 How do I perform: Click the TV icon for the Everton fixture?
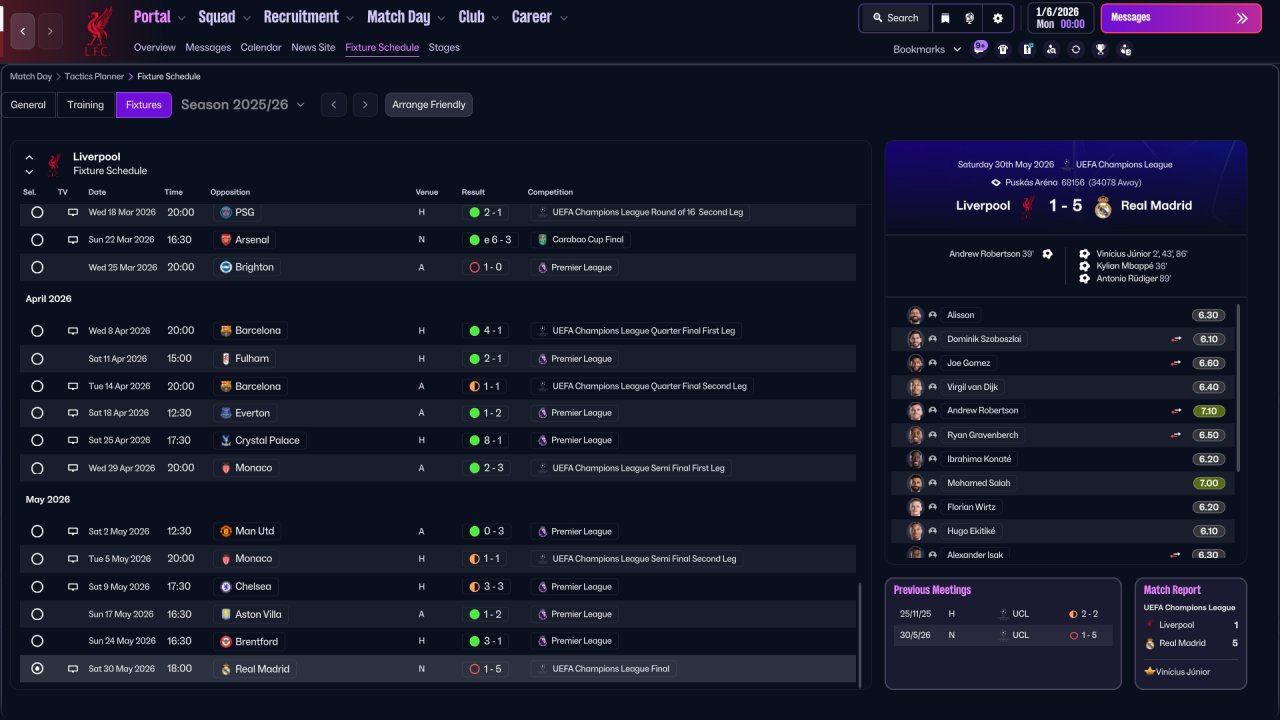pyautogui.click(x=73, y=413)
